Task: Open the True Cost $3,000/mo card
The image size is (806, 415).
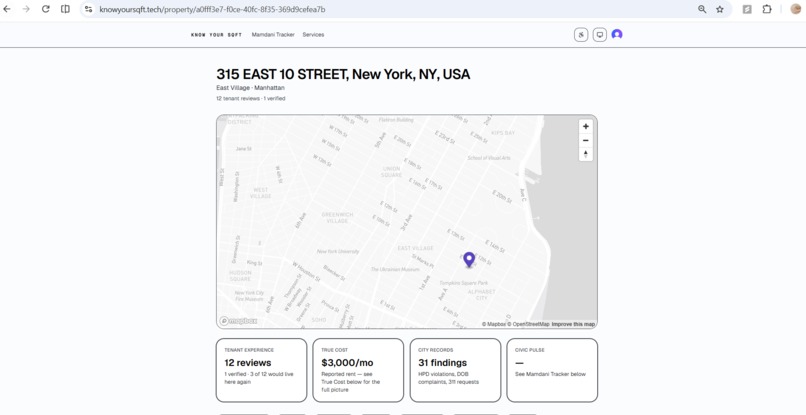Action: pos(358,370)
